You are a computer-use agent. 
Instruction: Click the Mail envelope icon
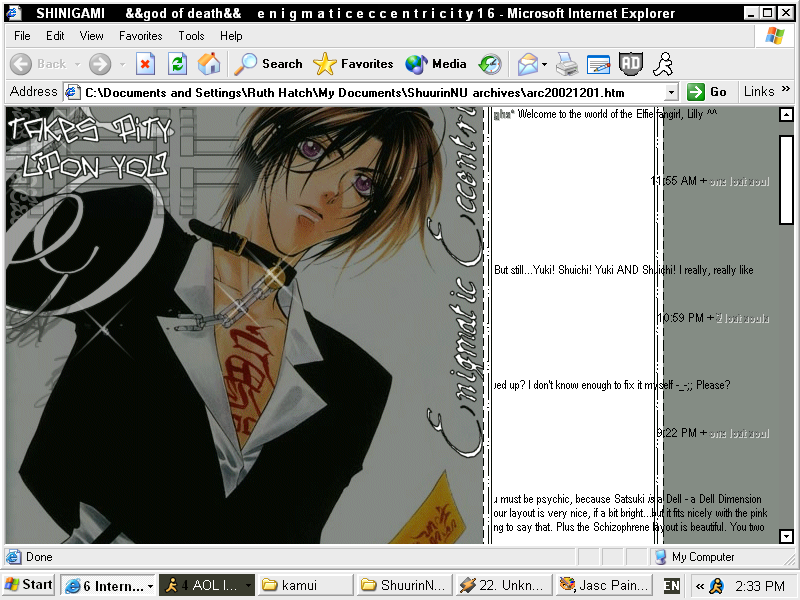pos(528,64)
